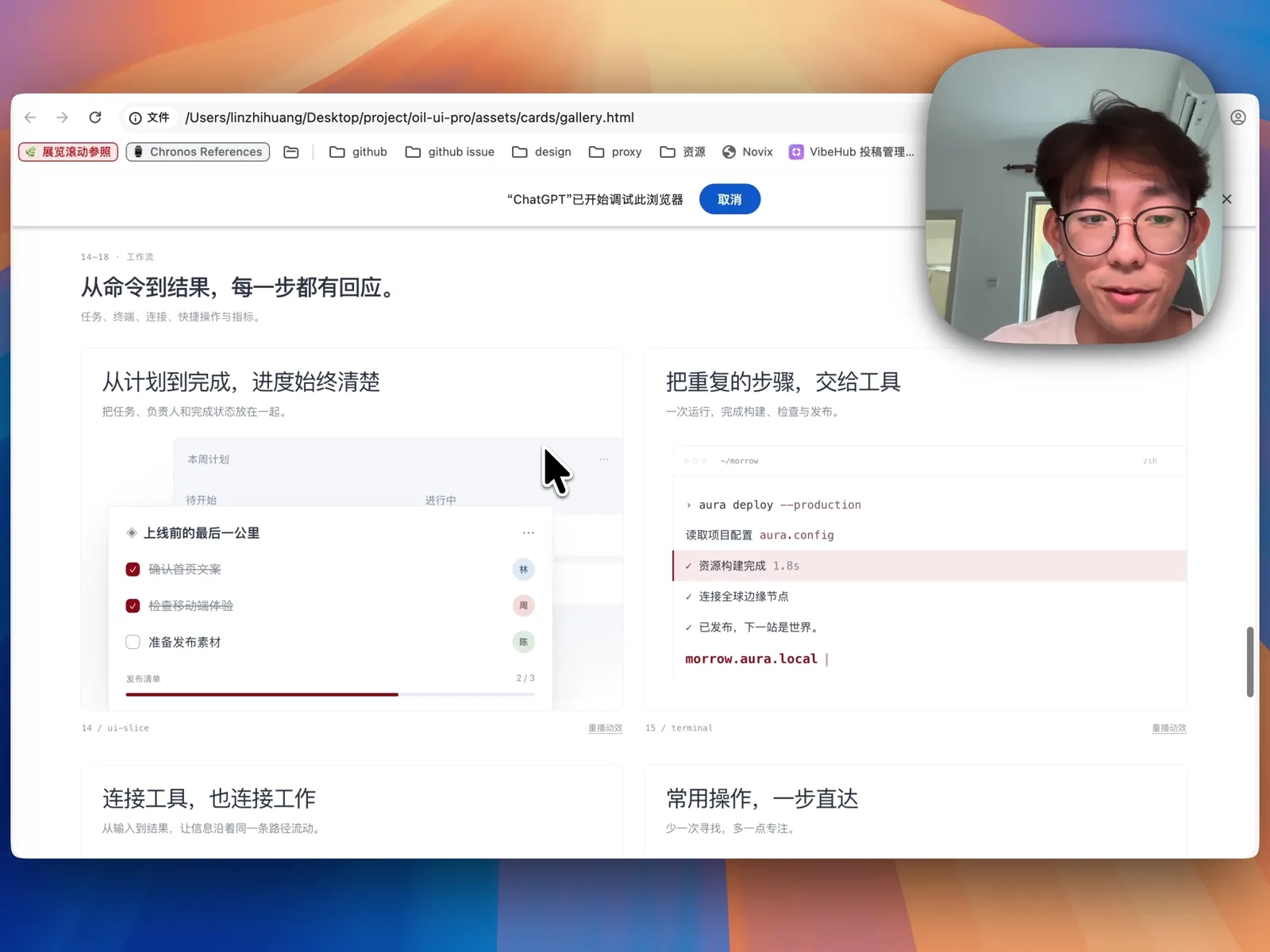Screen dimensions: 1270x952
Task: Go back with the browser back arrow
Action: (30, 117)
